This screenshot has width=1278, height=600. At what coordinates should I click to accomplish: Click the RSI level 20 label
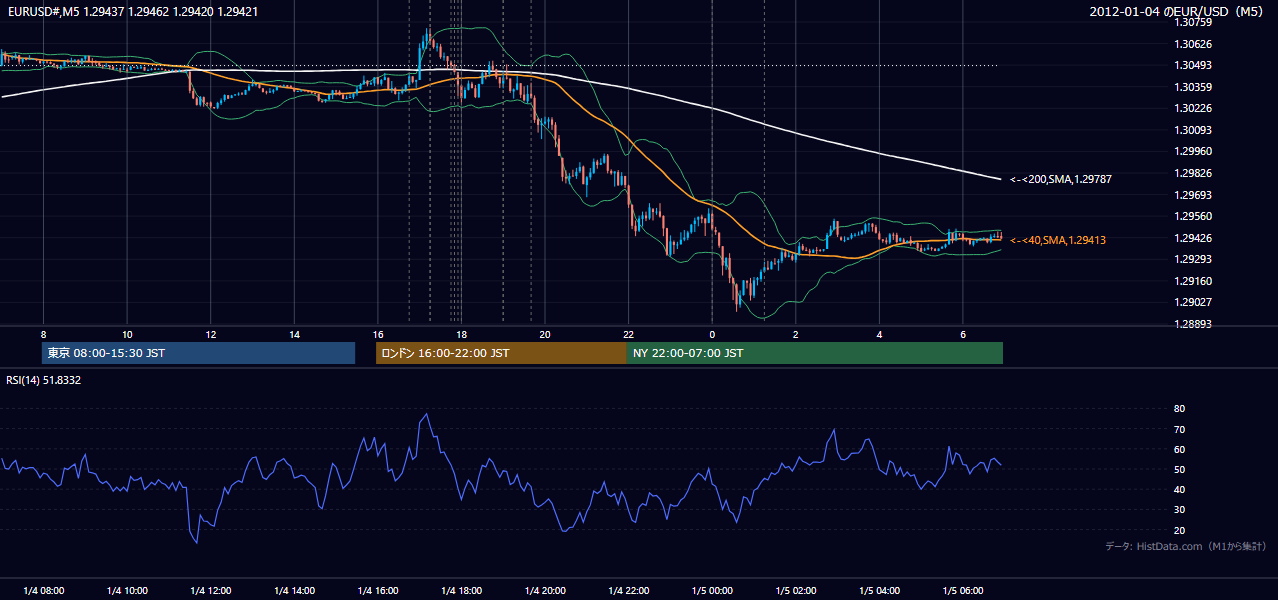1179,530
